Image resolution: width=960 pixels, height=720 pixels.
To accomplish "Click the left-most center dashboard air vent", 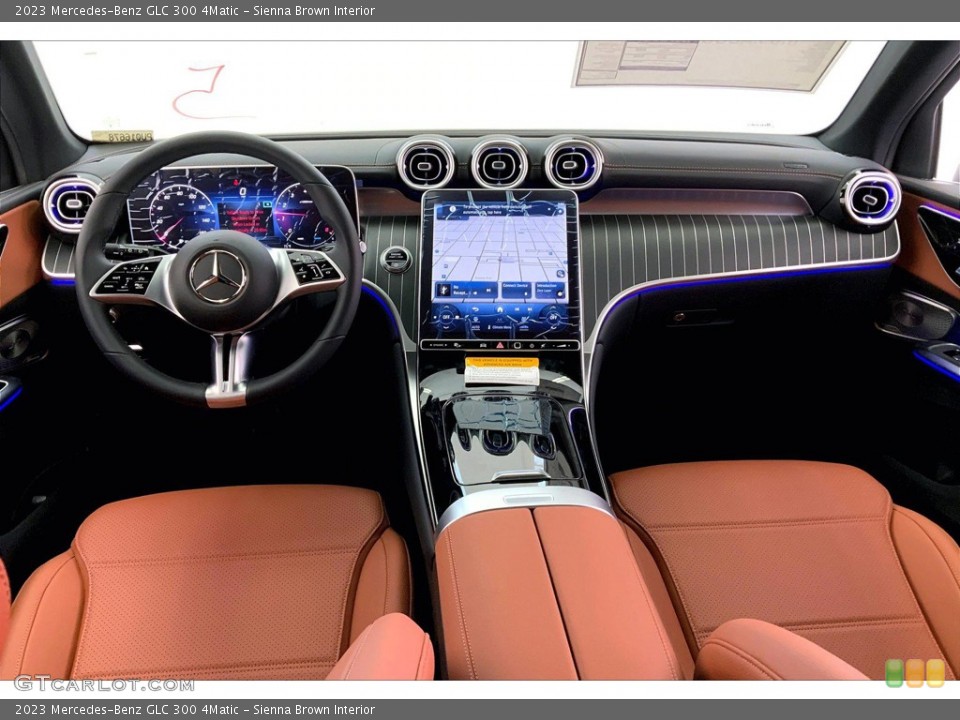I will pos(426,163).
